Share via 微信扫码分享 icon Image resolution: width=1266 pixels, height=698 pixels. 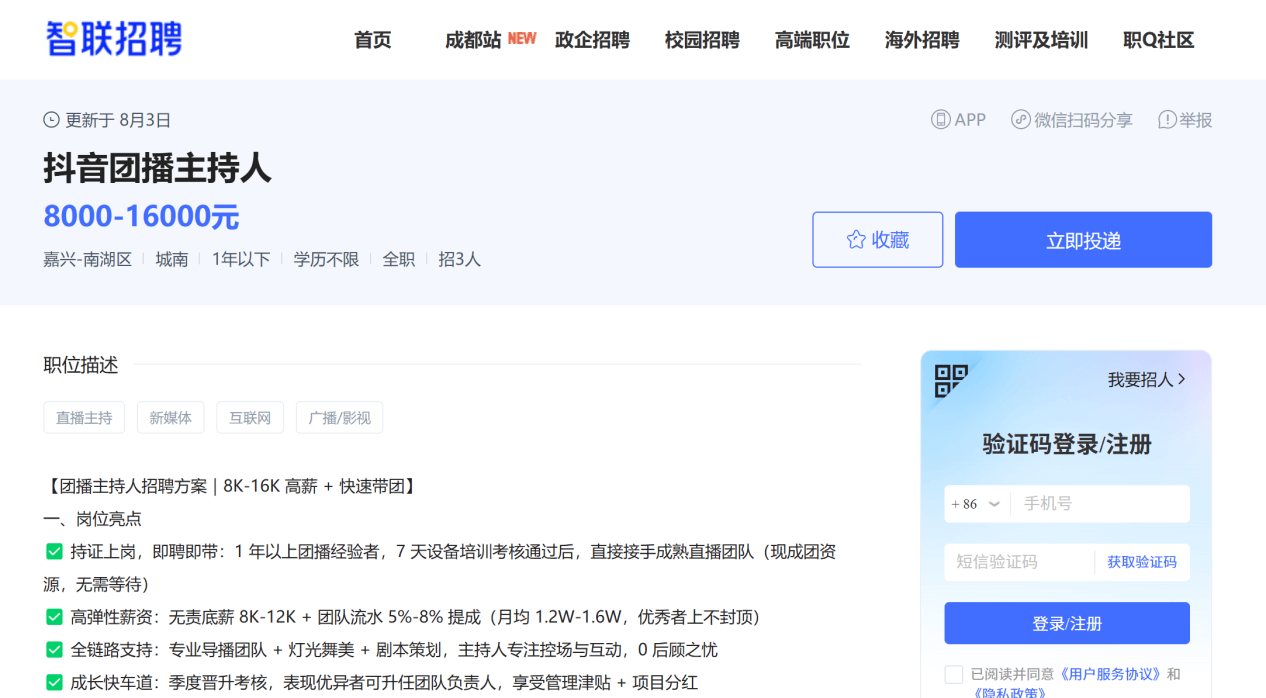[1020, 120]
